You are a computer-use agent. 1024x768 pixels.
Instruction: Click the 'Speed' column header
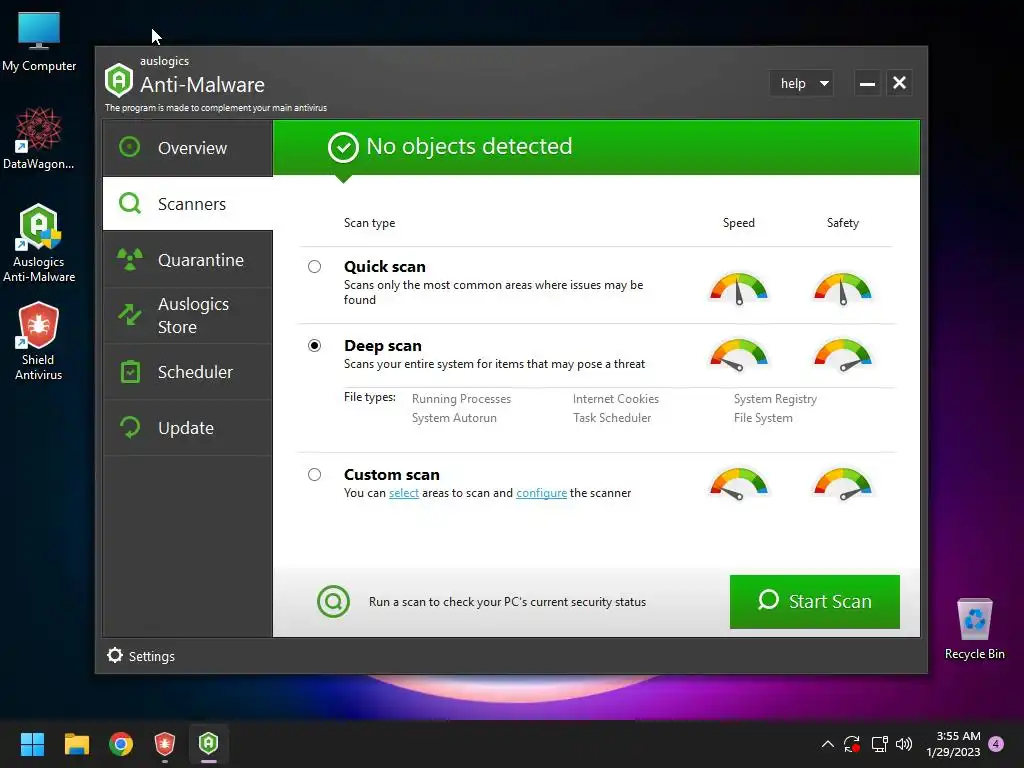pyautogui.click(x=739, y=223)
